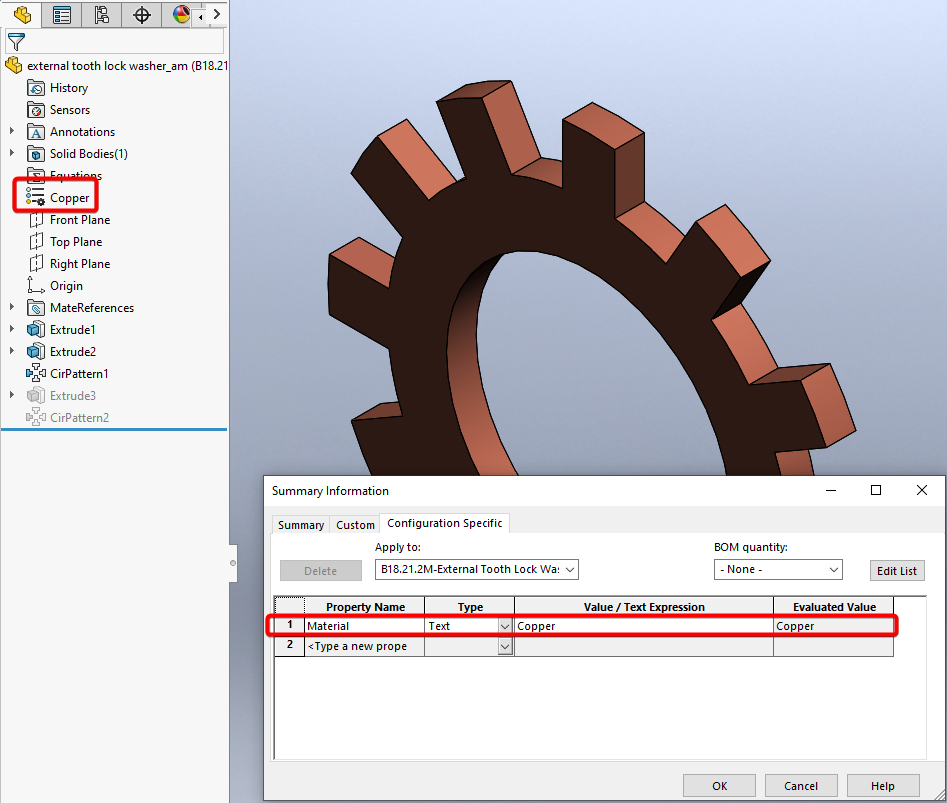Click the Copper material icon
The image size is (947, 803).
pos(36,197)
